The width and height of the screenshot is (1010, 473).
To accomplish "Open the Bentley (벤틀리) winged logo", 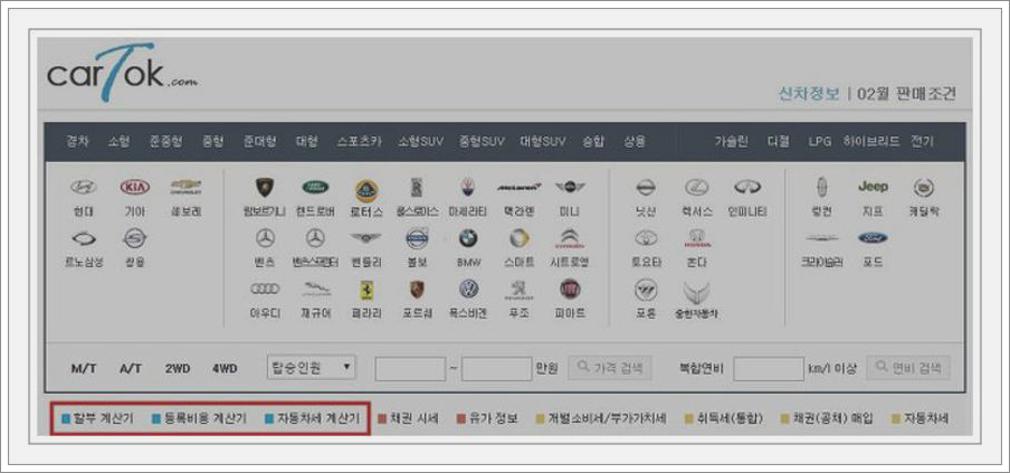I will (367, 238).
